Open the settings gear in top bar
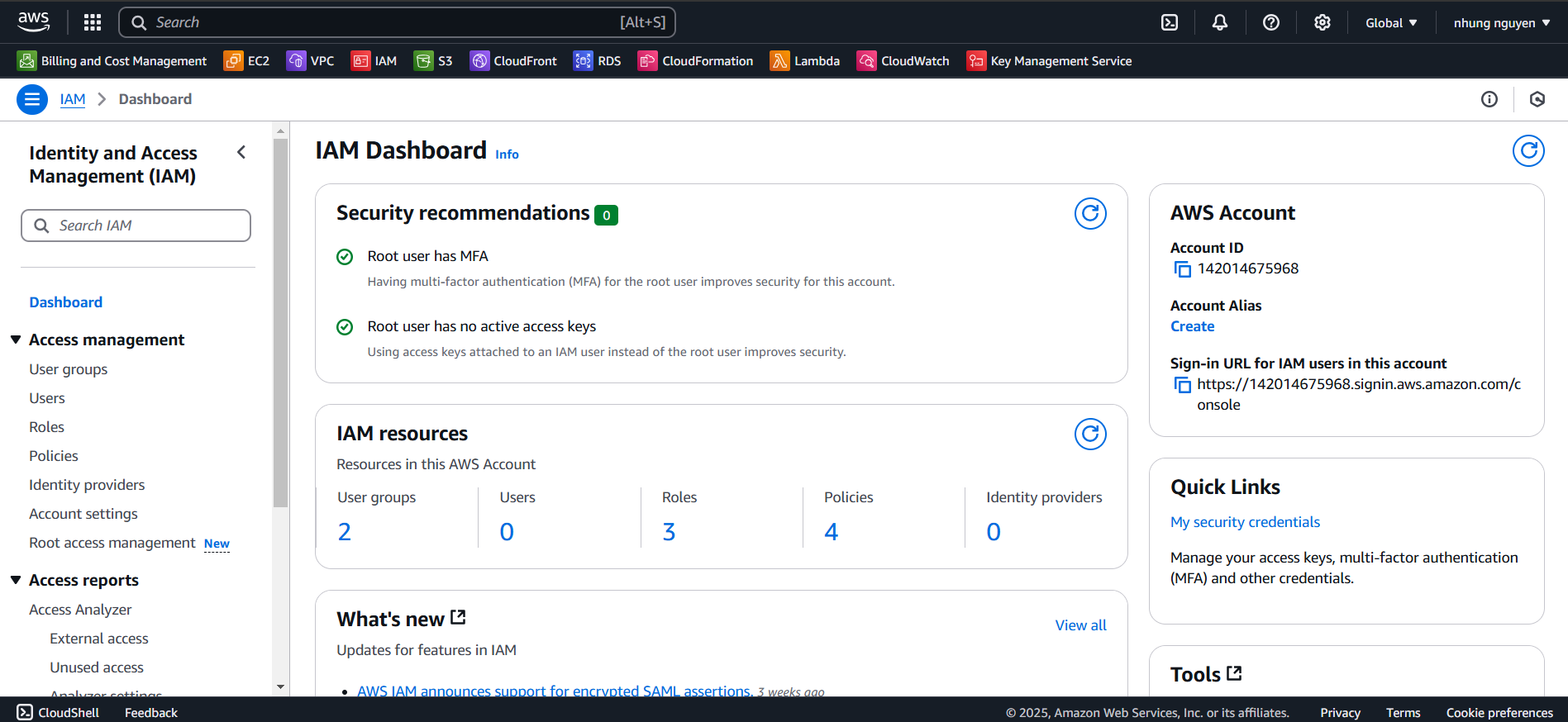Image resolution: width=1568 pixels, height=722 pixels. [x=1323, y=22]
